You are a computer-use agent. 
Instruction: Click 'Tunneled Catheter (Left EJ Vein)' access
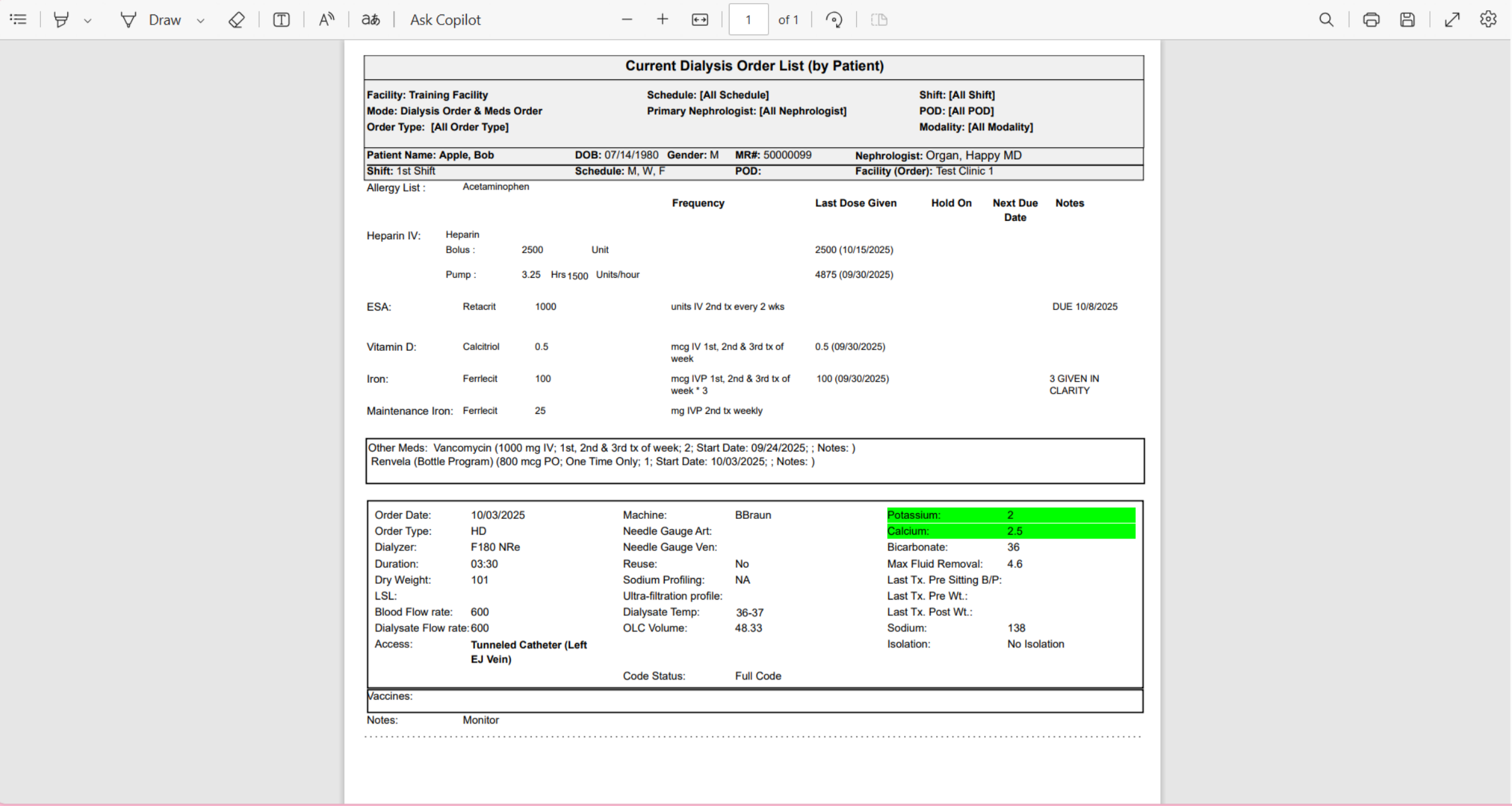(x=529, y=652)
